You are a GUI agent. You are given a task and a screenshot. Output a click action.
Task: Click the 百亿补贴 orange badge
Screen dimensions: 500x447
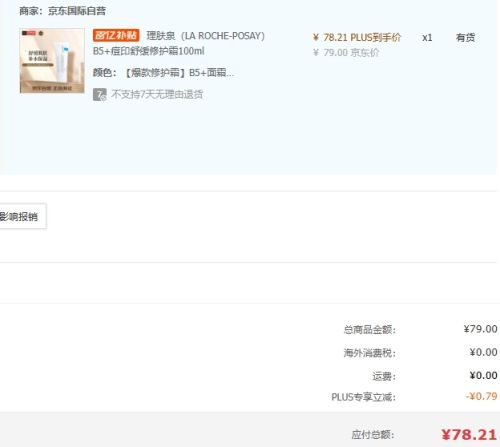116,35
